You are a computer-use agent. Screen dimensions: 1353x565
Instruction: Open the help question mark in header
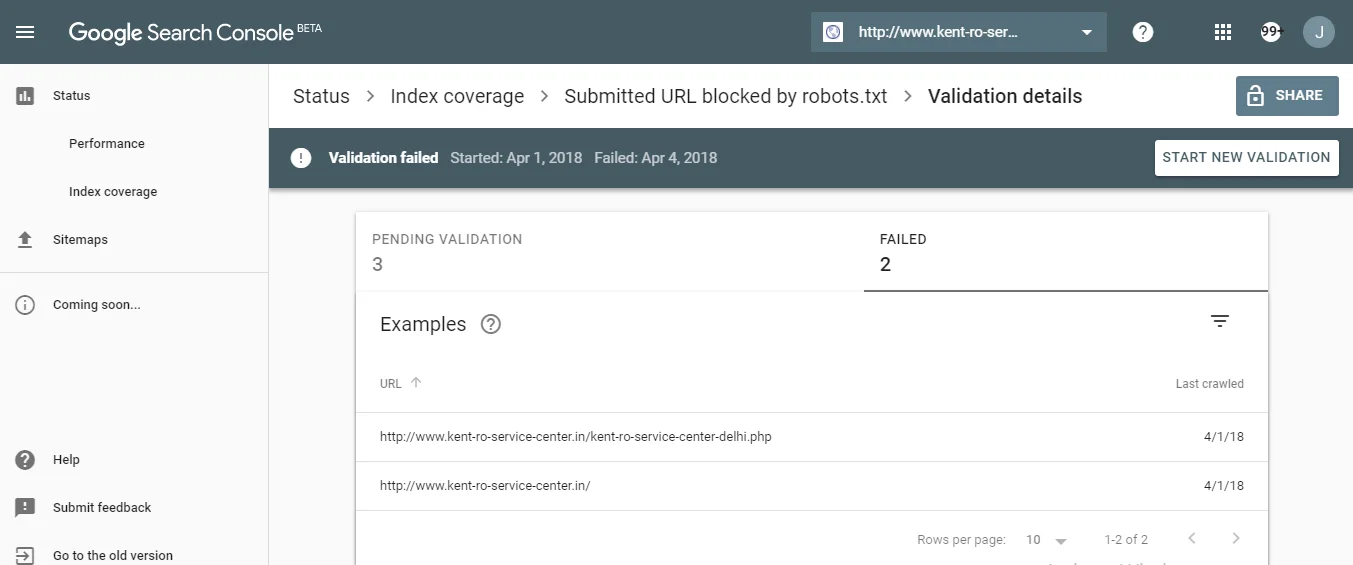click(1143, 32)
